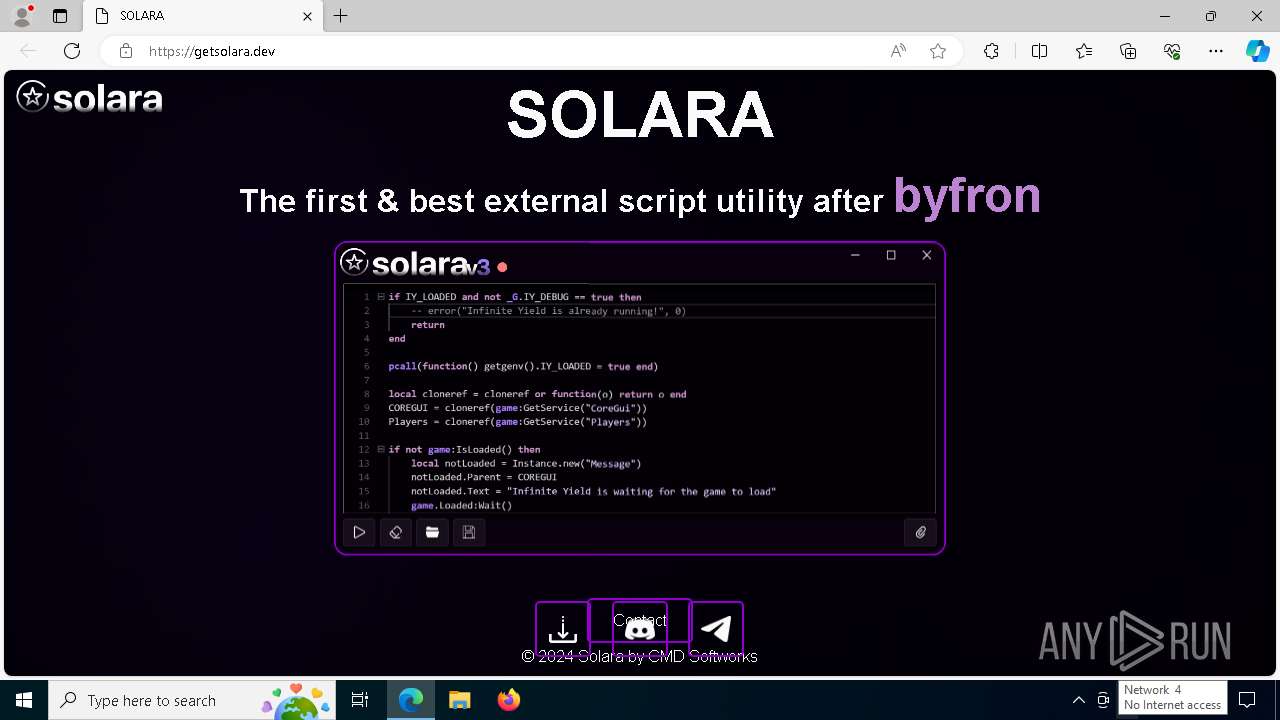Maximize the Solara preview window
Screen dimensions: 1280x720
tap(891, 255)
